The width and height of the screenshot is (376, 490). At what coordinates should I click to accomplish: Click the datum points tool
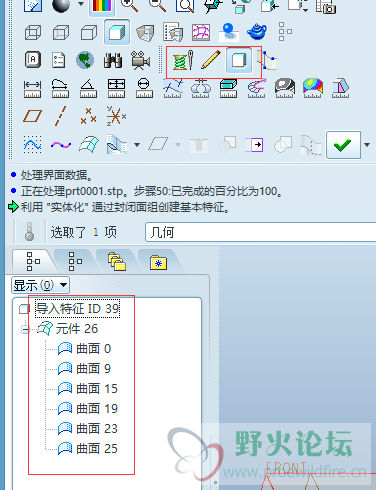[x=88, y=116]
